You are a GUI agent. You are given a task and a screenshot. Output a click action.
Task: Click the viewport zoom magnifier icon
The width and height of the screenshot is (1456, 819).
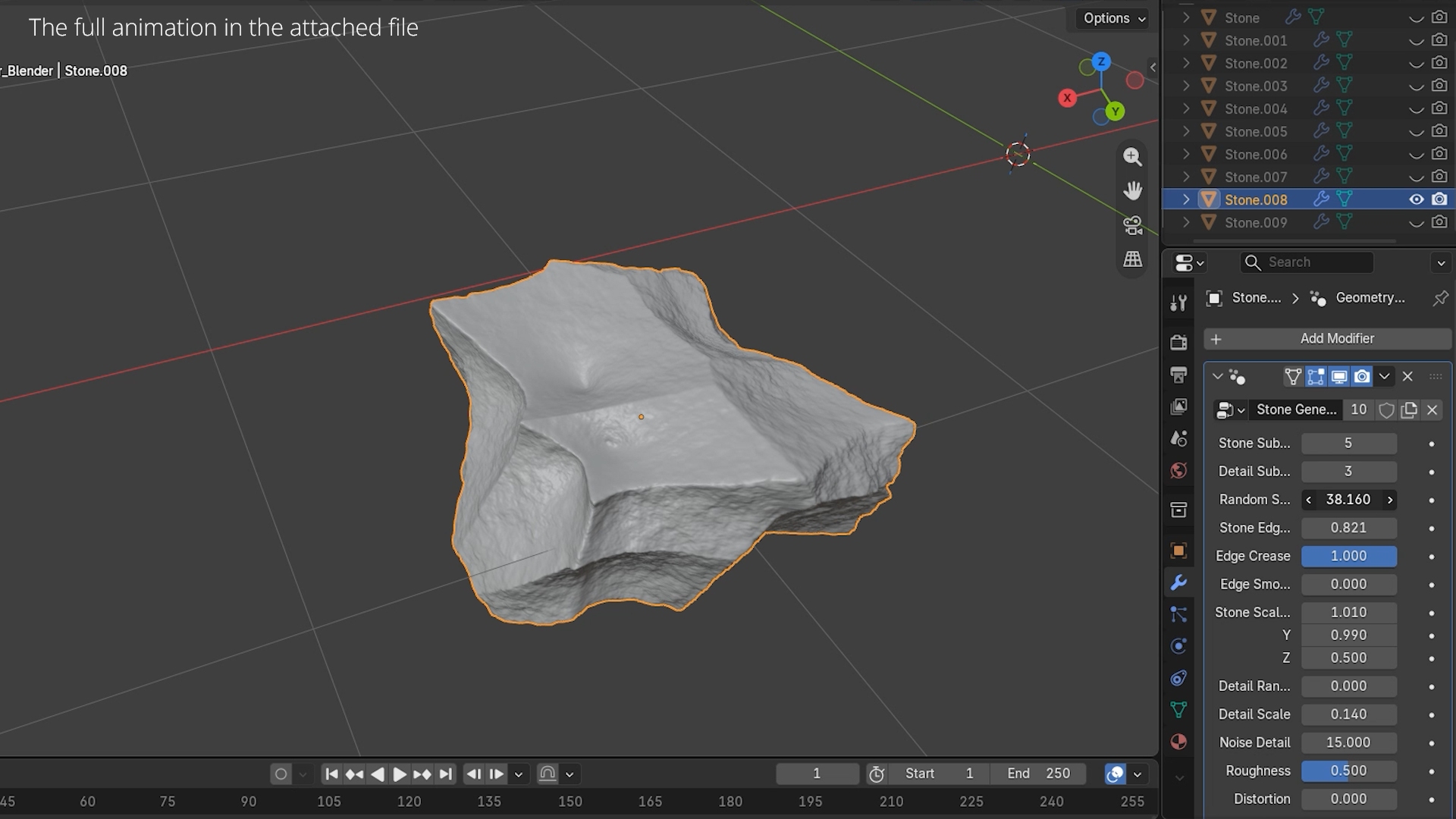(1132, 156)
